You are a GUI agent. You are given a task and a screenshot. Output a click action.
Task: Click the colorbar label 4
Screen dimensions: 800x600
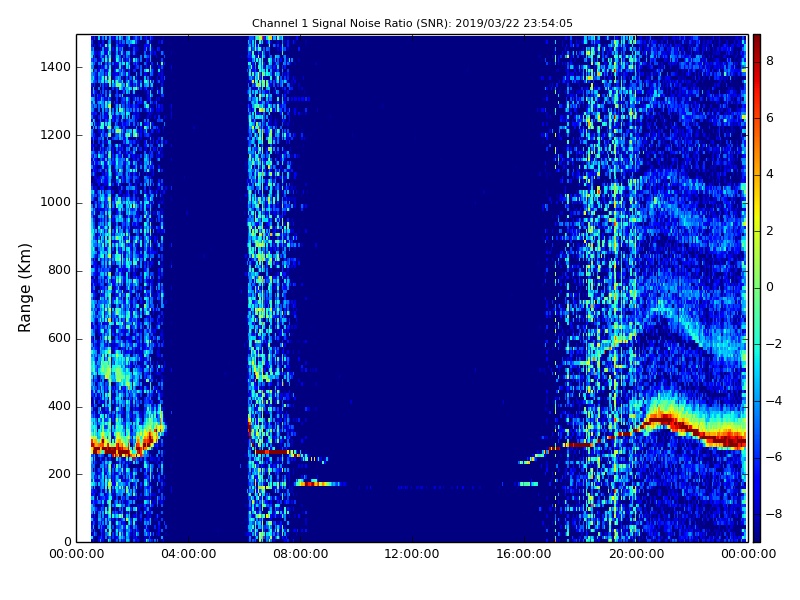click(x=770, y=174)
